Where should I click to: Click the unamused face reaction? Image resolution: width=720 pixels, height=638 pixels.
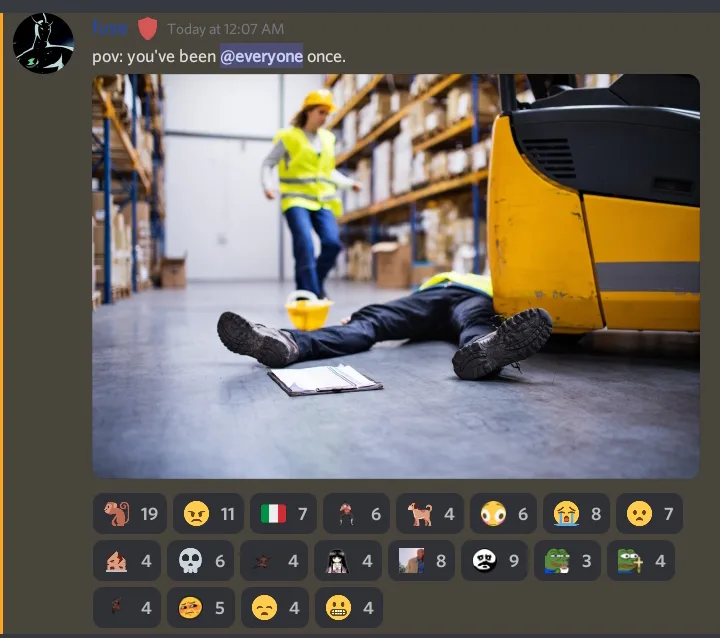(275, 607)
